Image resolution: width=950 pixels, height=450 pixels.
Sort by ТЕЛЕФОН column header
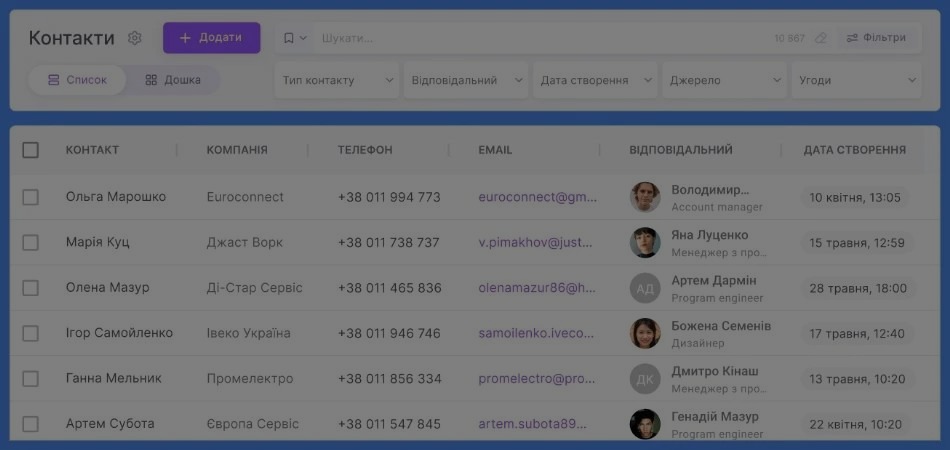click(365, 150)
